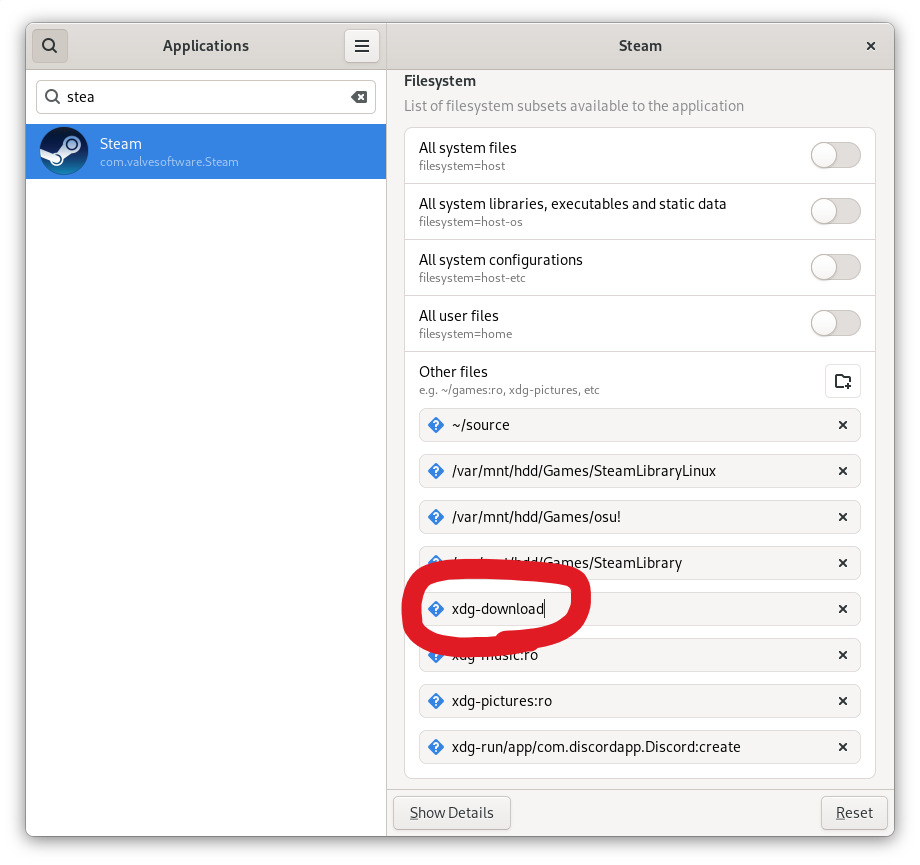Screen dimensions: 920x865
Task: Click the info icon beside ~/source
Action: [x=436, y=425]
